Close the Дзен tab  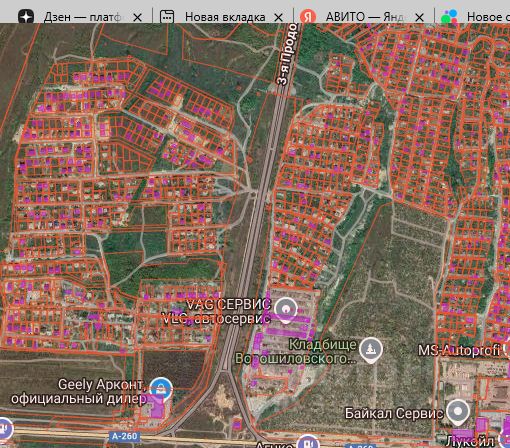(137, 17)
